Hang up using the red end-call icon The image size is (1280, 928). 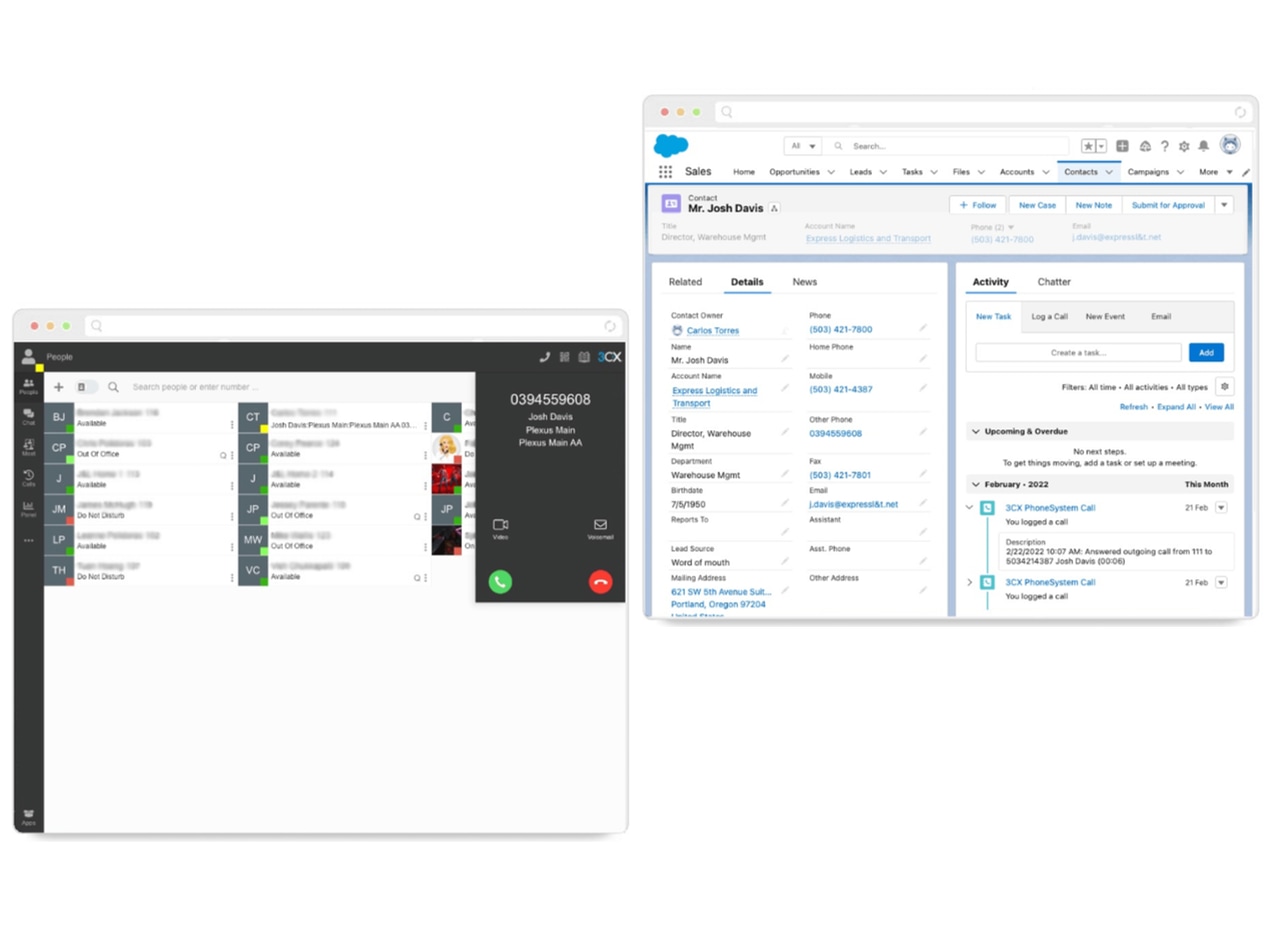coord(599,581)
